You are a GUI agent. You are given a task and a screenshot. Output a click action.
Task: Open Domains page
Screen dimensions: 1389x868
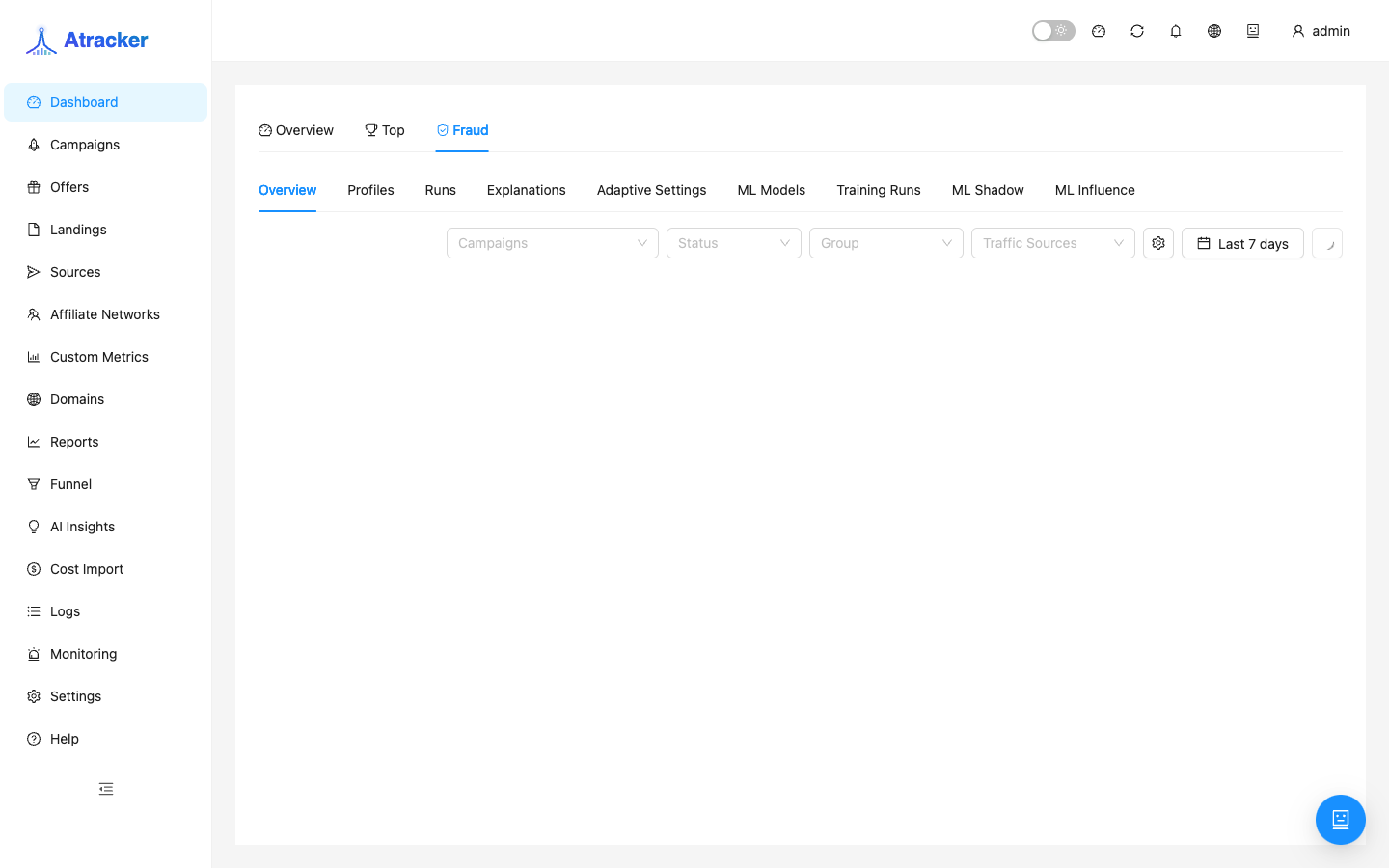[x=105, y=399]
